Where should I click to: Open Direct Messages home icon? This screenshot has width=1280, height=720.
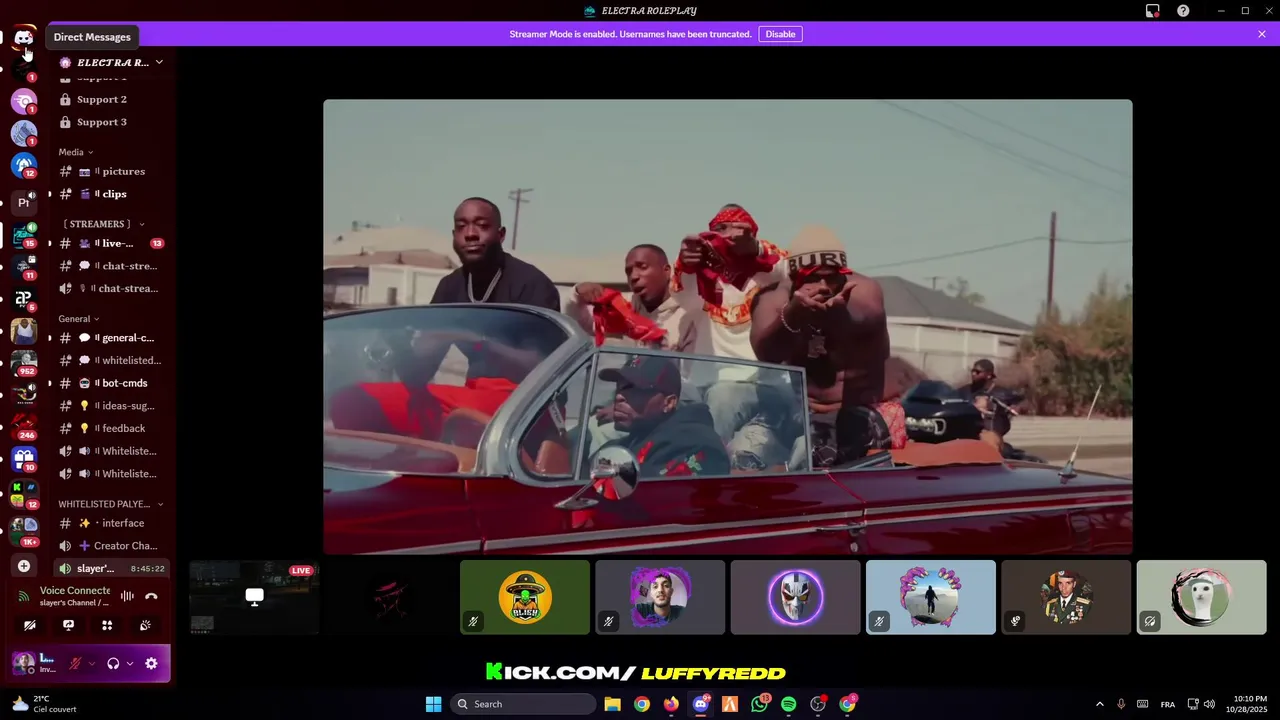[24, 37]
